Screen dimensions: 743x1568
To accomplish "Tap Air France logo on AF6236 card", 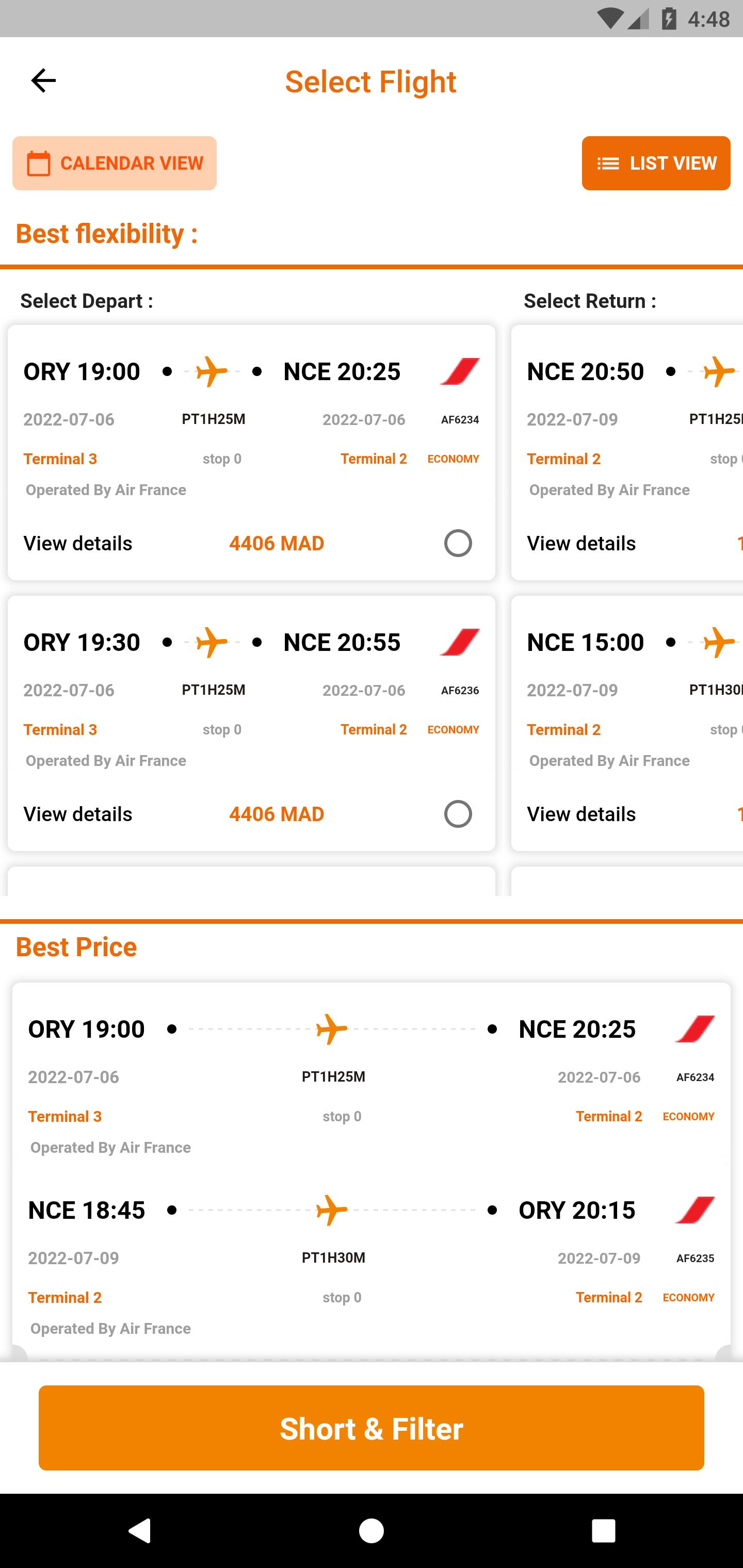I will tap(460, 642).
